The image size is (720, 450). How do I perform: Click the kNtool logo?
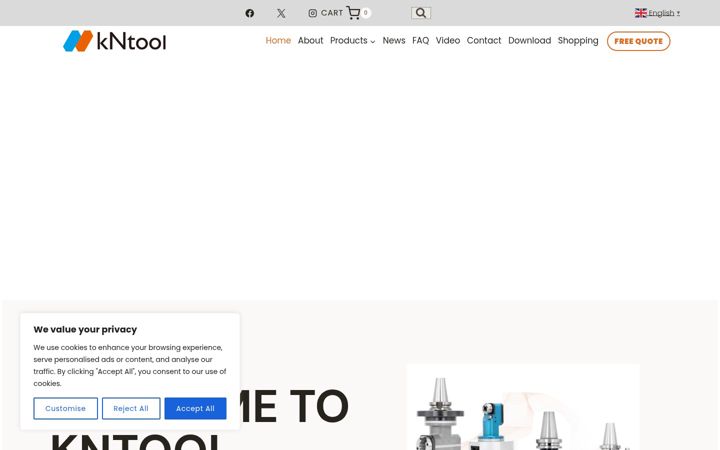tap(115, 41)
